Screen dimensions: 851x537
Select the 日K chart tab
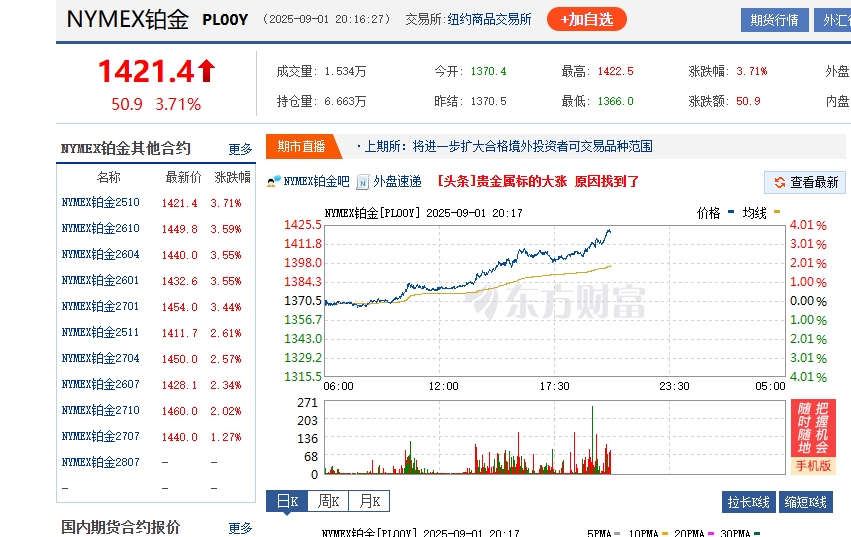287,501
